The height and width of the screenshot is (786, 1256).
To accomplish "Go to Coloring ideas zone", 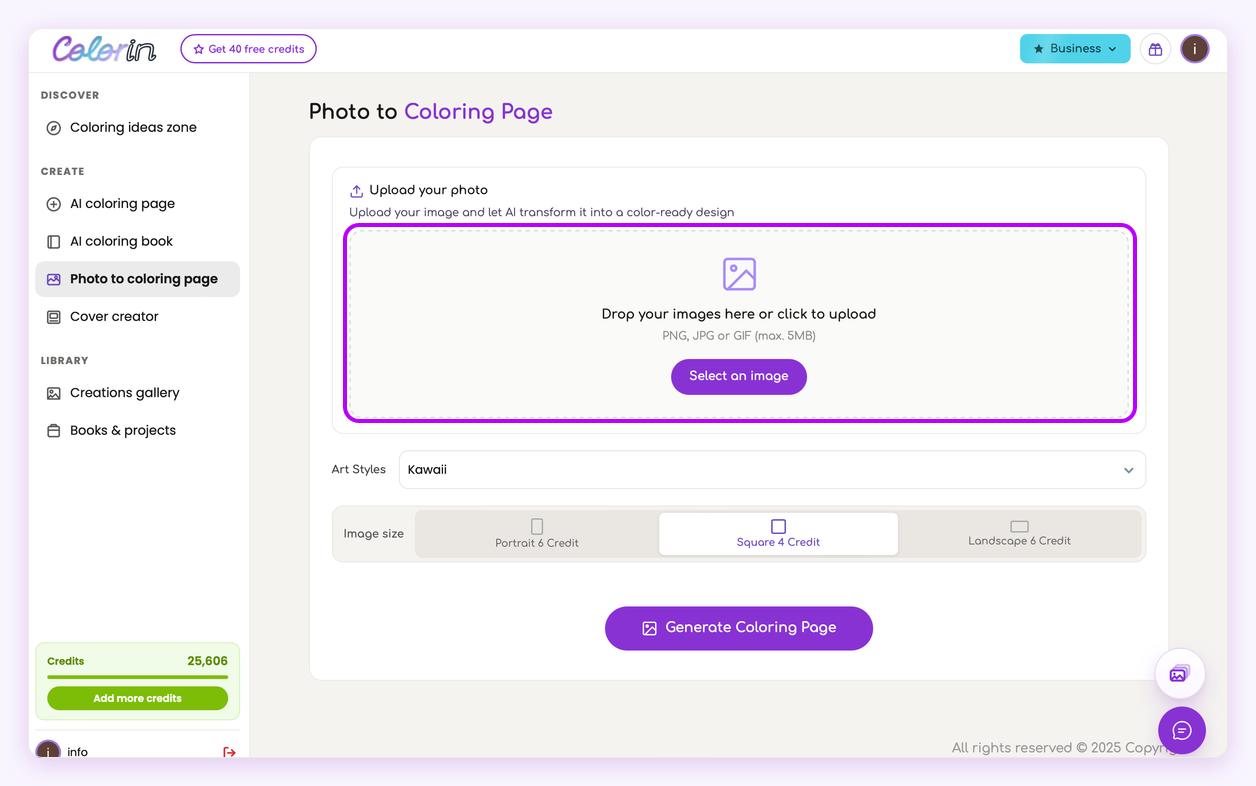I will 137,128.
